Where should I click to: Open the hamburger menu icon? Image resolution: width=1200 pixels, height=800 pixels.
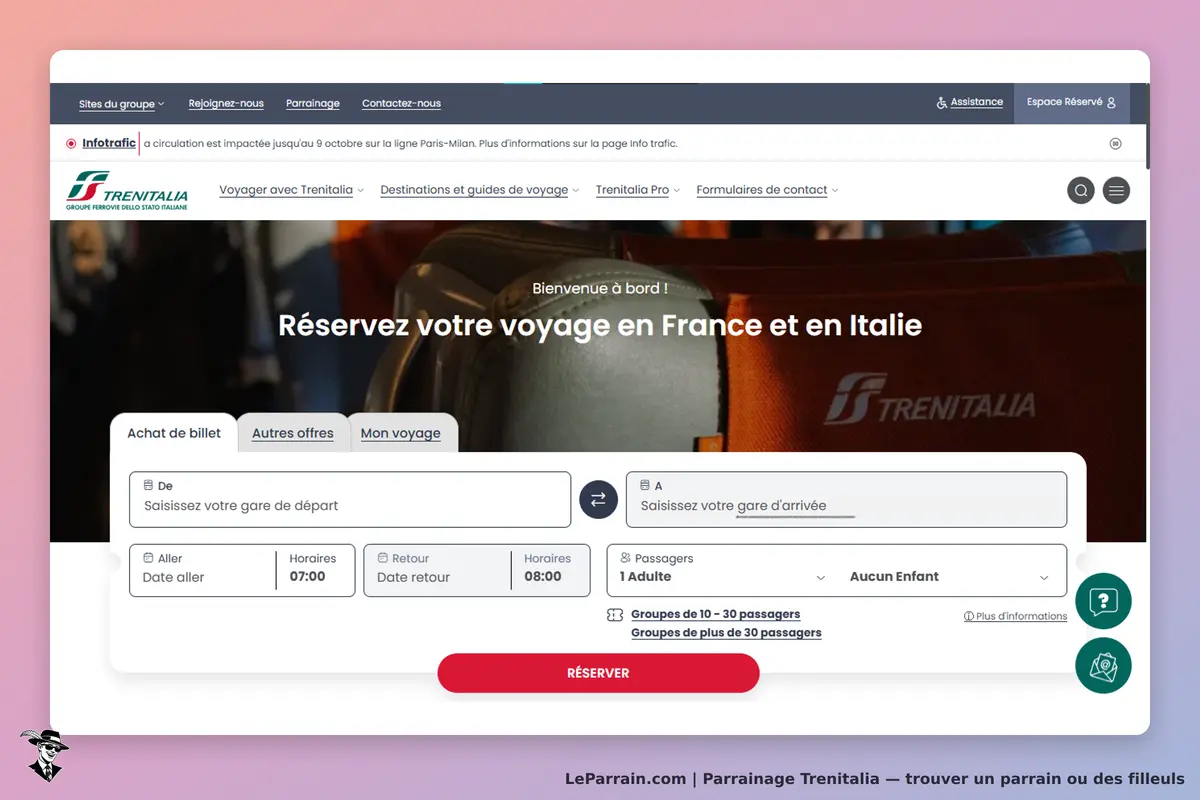coord(1116,190)
